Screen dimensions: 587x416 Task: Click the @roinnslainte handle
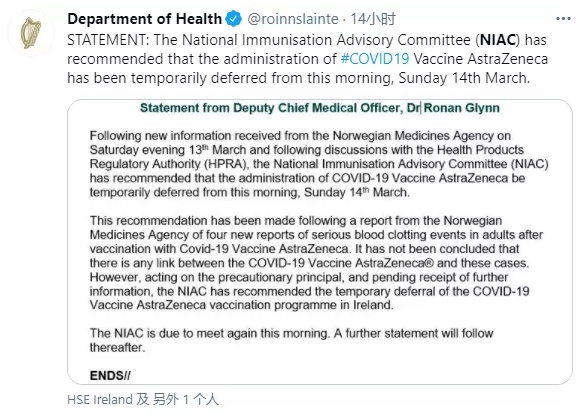293,19
